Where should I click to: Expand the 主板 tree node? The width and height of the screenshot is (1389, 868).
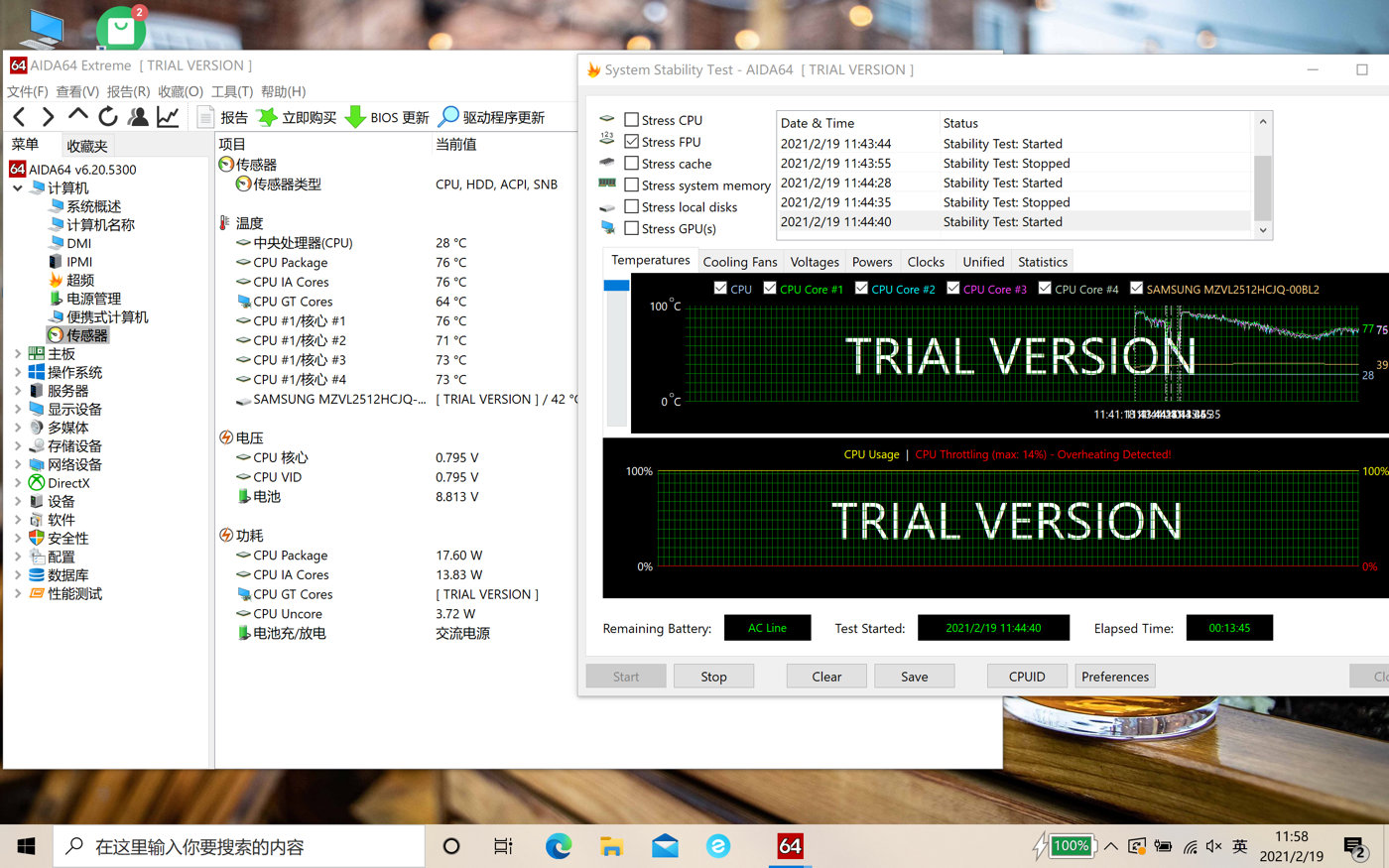(18, 354)
